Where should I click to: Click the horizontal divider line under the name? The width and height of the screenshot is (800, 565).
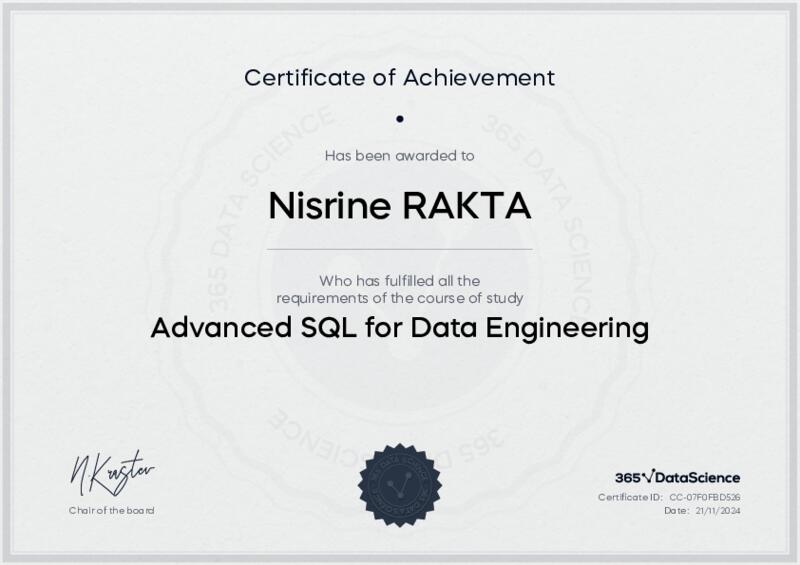(399, 248)
